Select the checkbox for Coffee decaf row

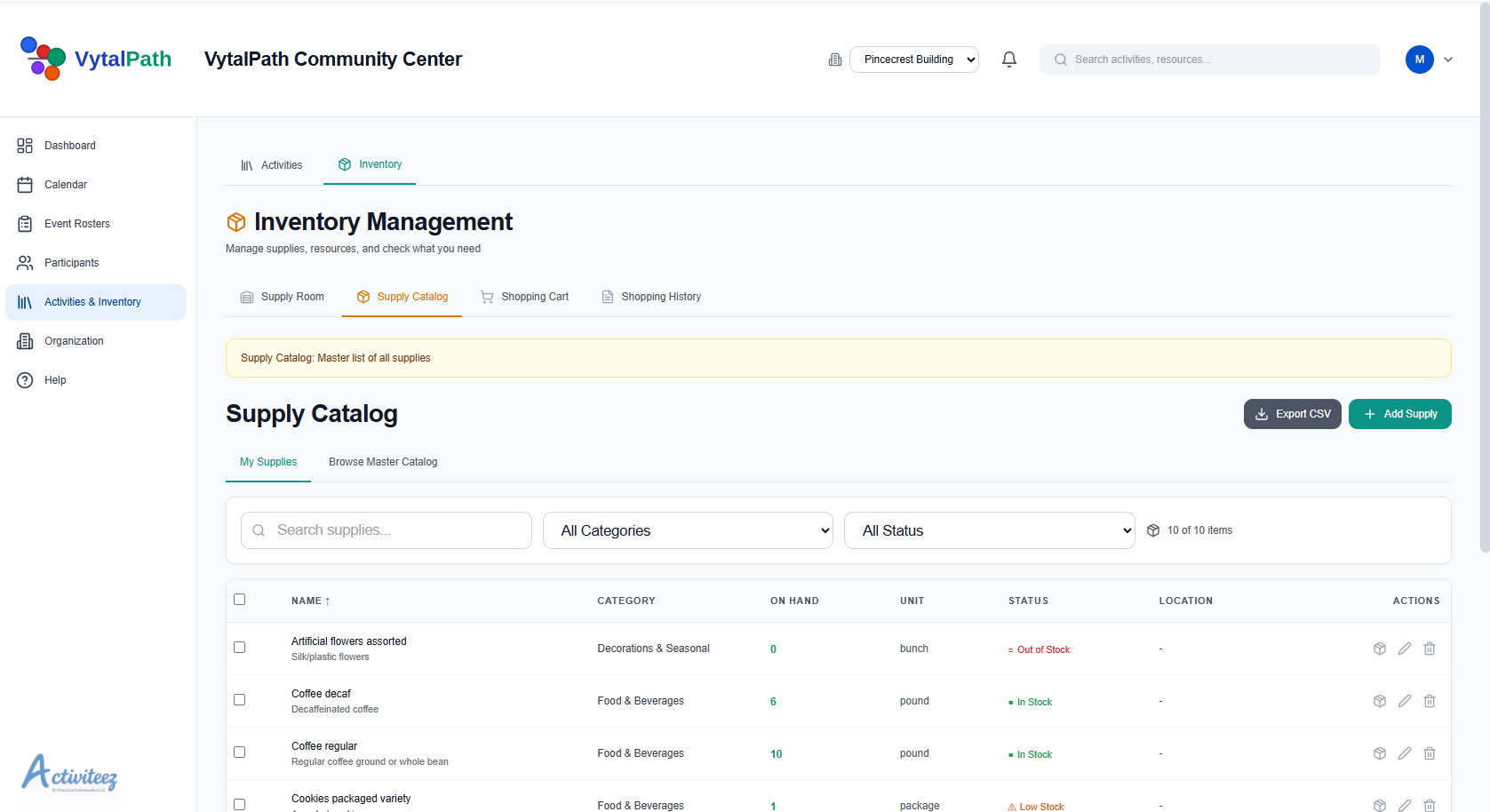(239, 699)
